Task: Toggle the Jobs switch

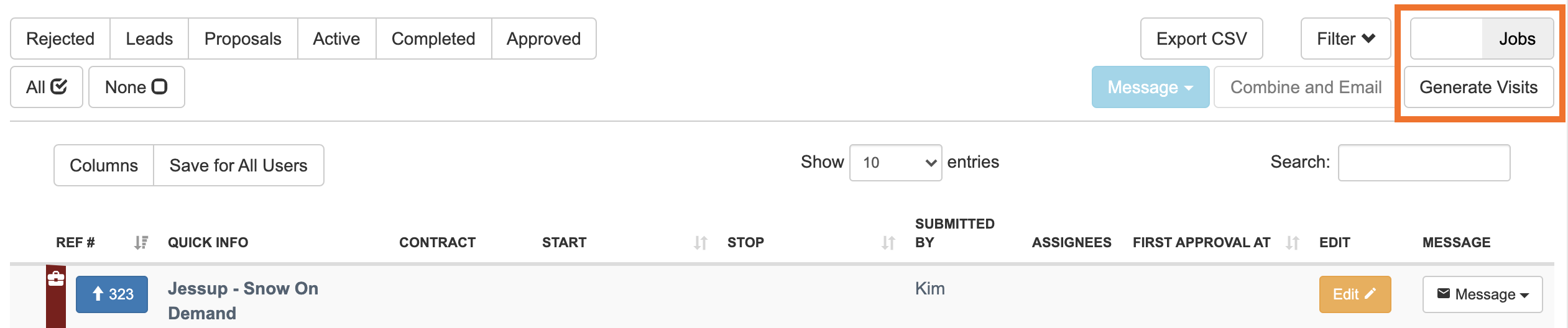Action: pos(1482,39)
